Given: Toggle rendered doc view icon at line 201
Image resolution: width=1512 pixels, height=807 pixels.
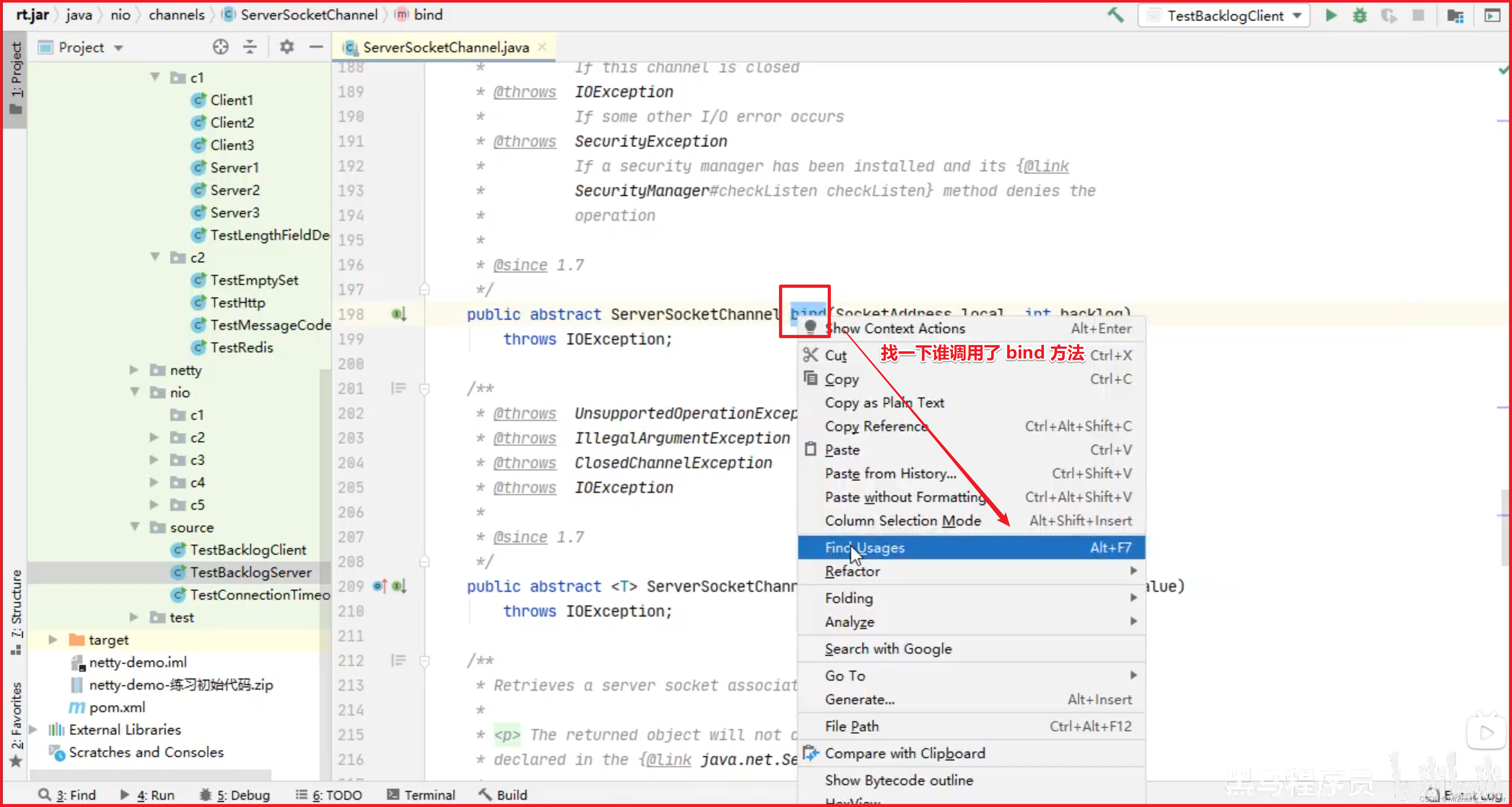Looking at the screenshot, I should pyautogui.click(x=399, y=388).
